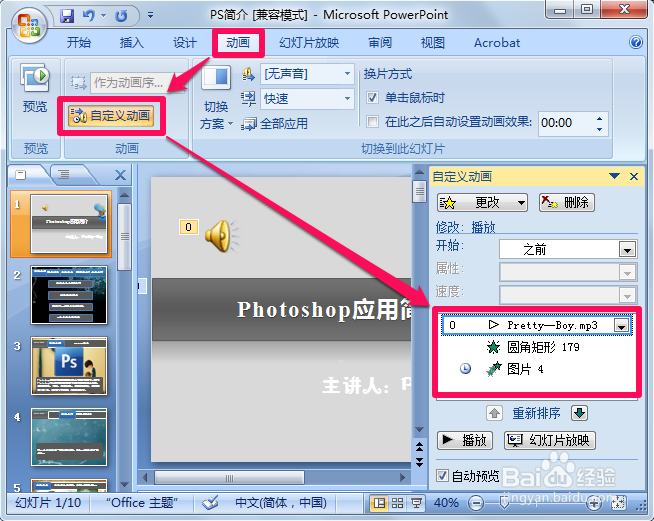This screenshot has height=521, width=654.
Task: Expand the transition speed dropdown
Action: tap(347, 99)
